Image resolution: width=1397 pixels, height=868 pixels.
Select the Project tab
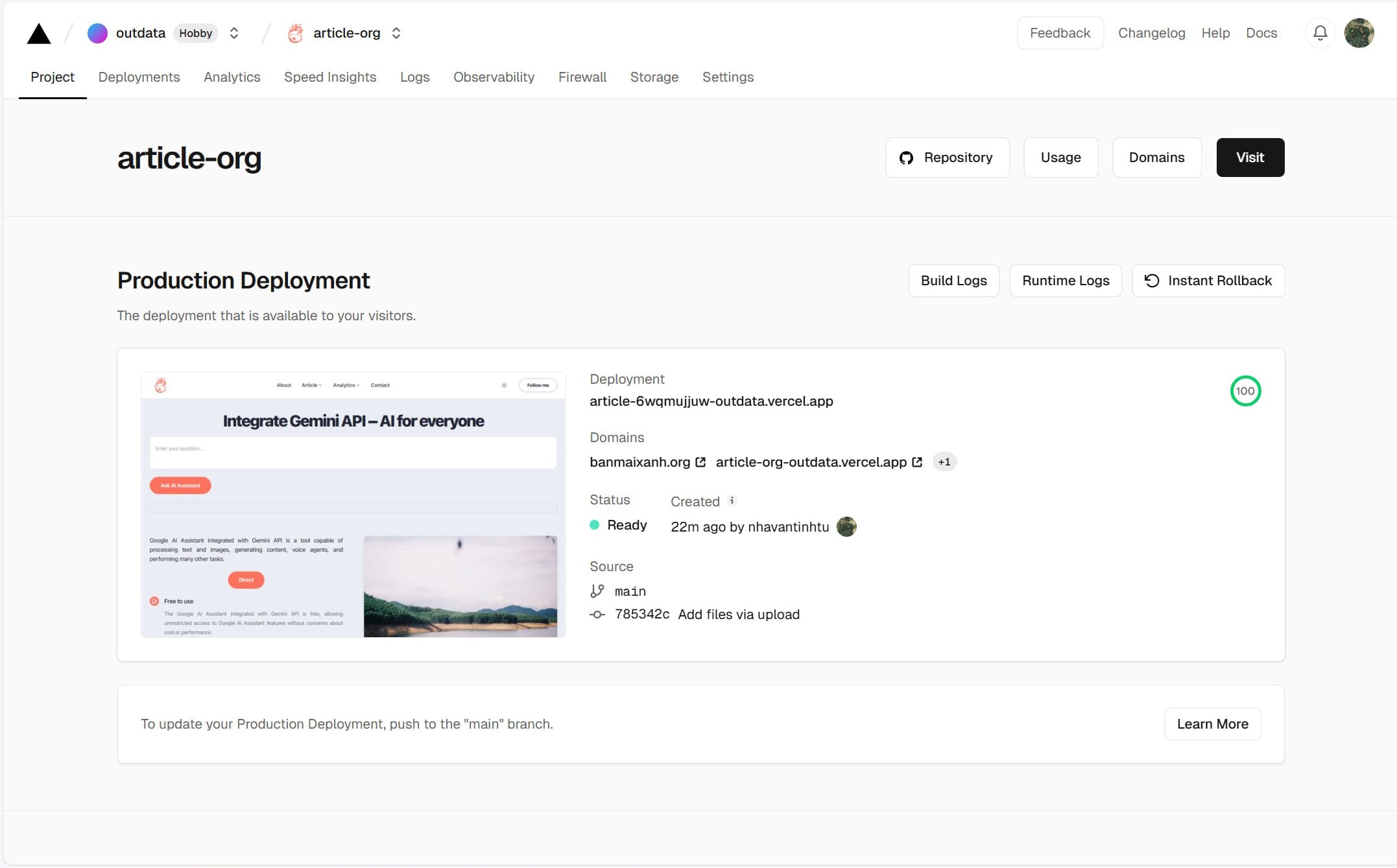[53, 77]
